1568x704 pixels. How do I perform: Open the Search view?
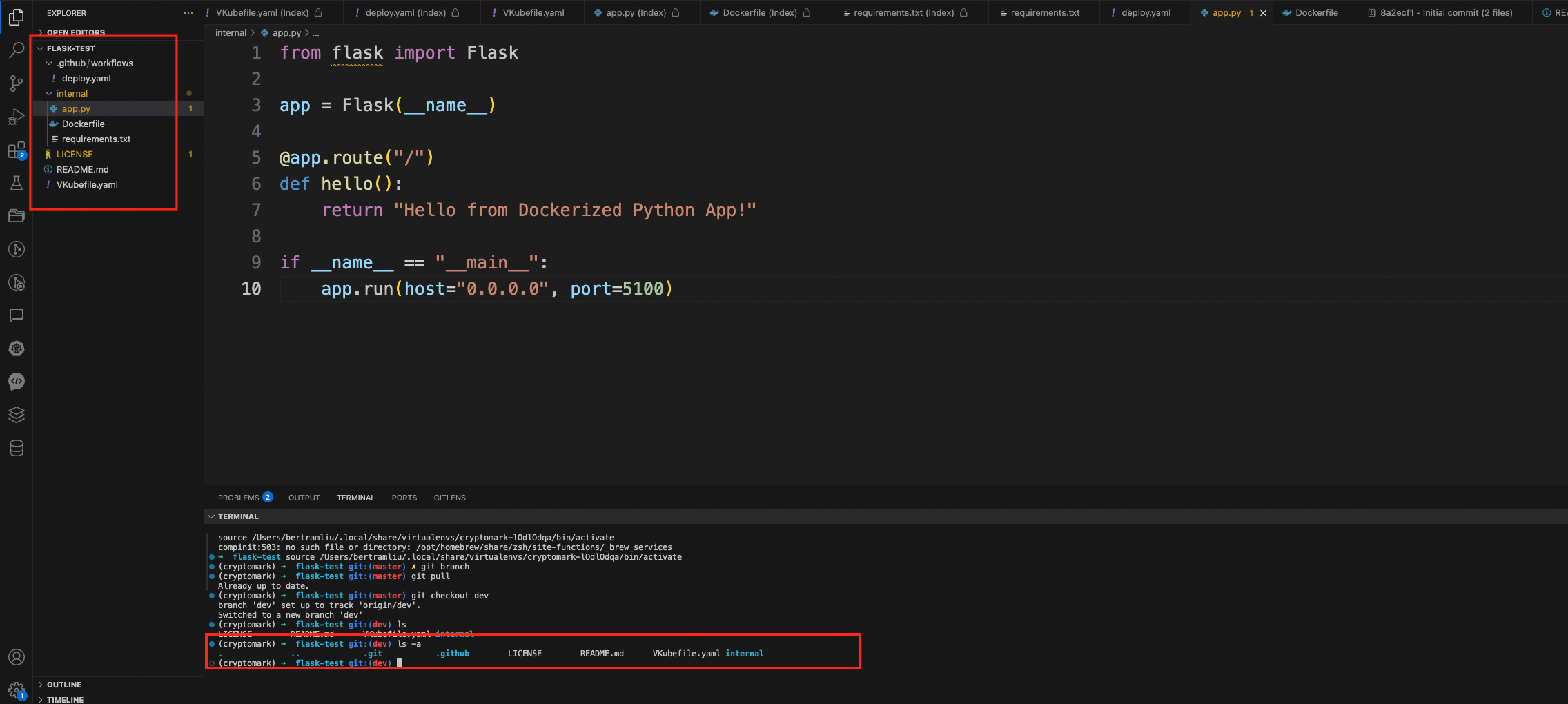pos(17,50)
